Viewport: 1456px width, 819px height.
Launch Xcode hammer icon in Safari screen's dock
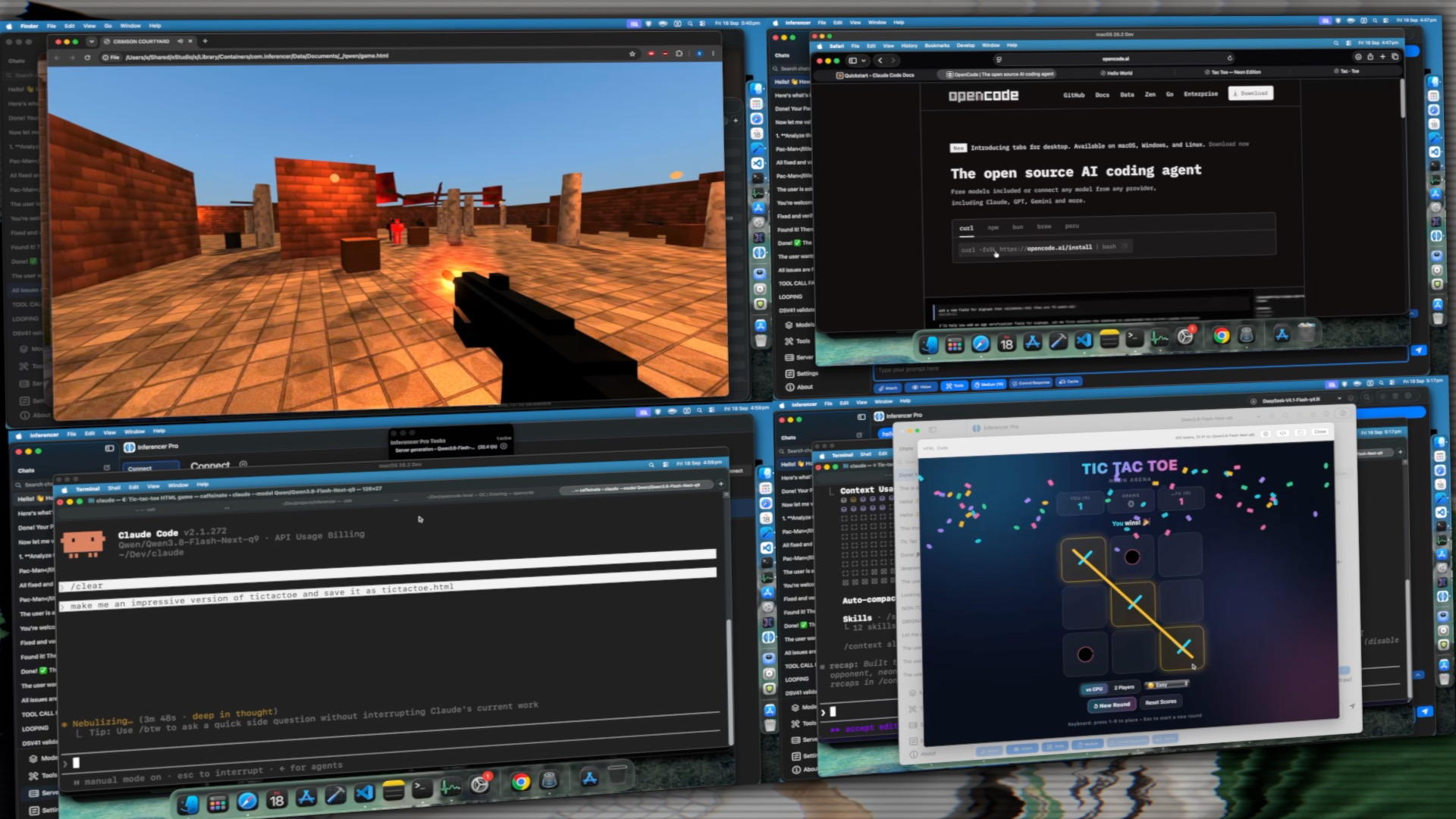pyautogui.click(x=1058, y=341)
